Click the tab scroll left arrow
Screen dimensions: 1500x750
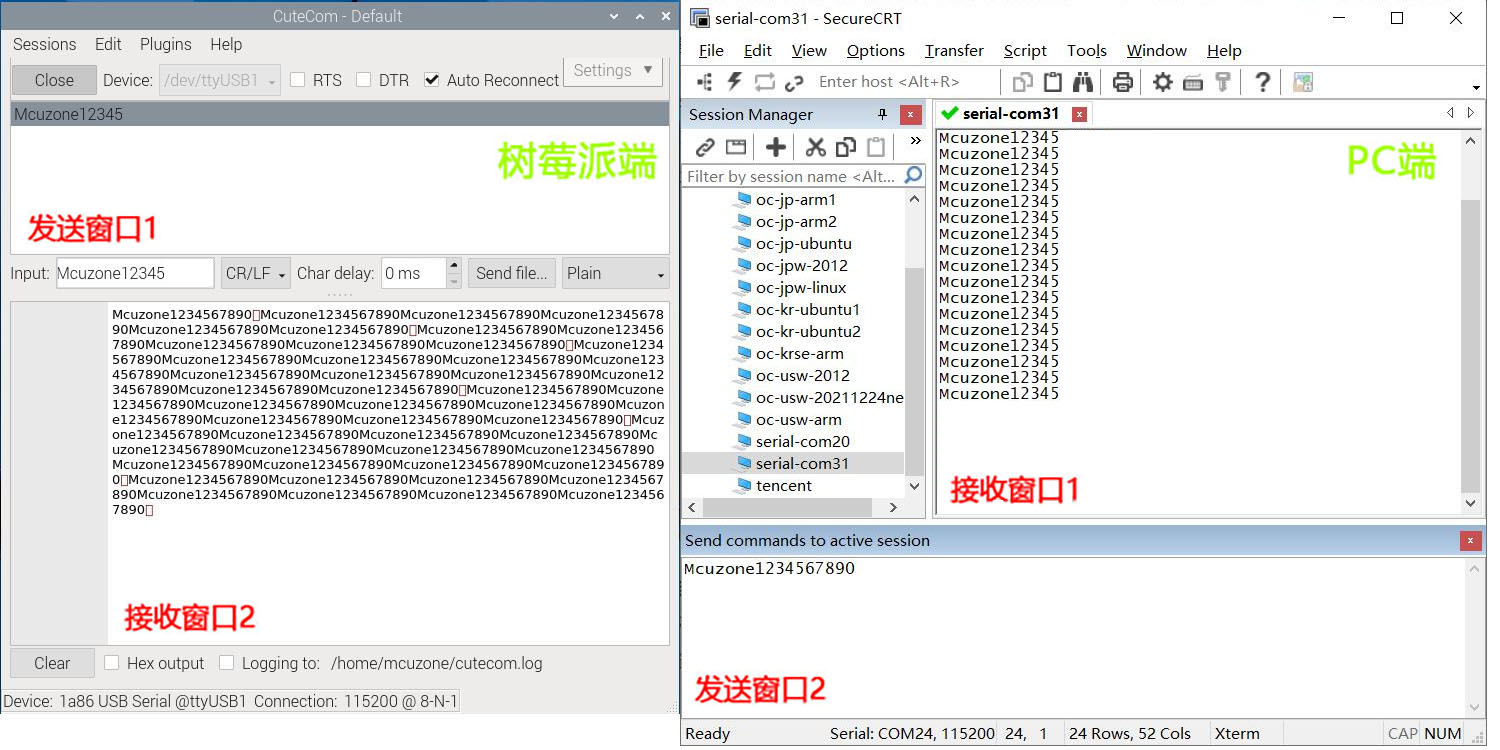(1450, 113)
